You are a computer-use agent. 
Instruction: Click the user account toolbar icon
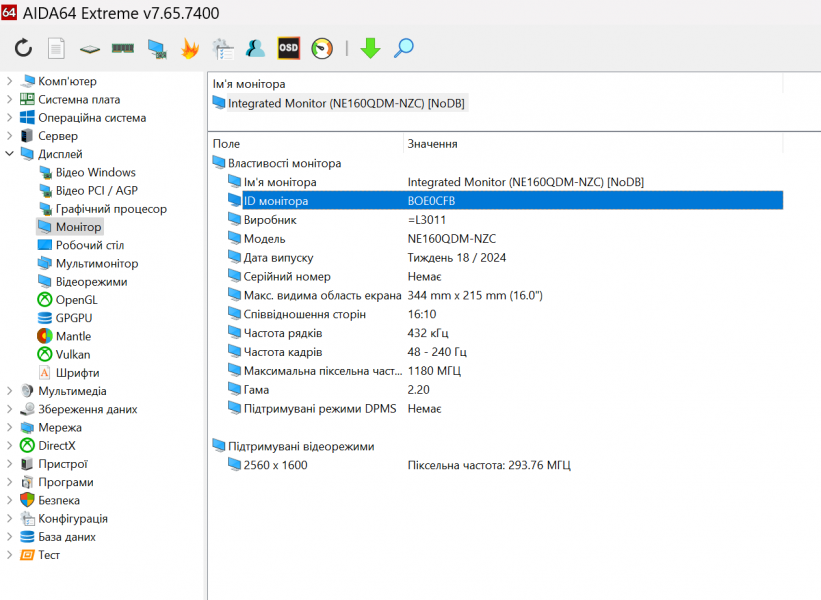click(256, 48)
